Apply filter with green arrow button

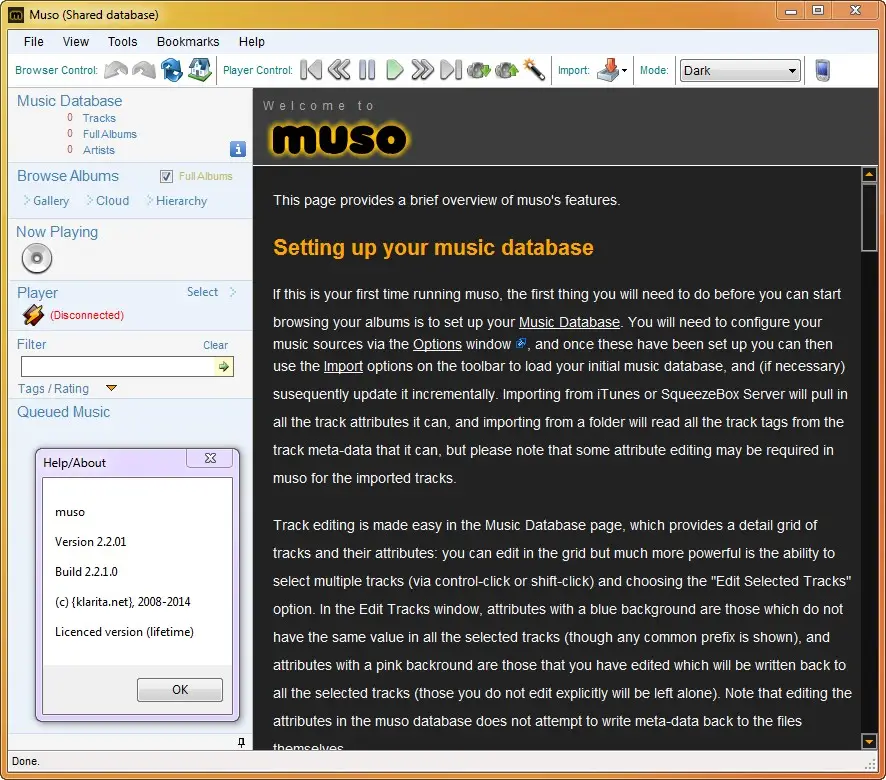[224, 367]
